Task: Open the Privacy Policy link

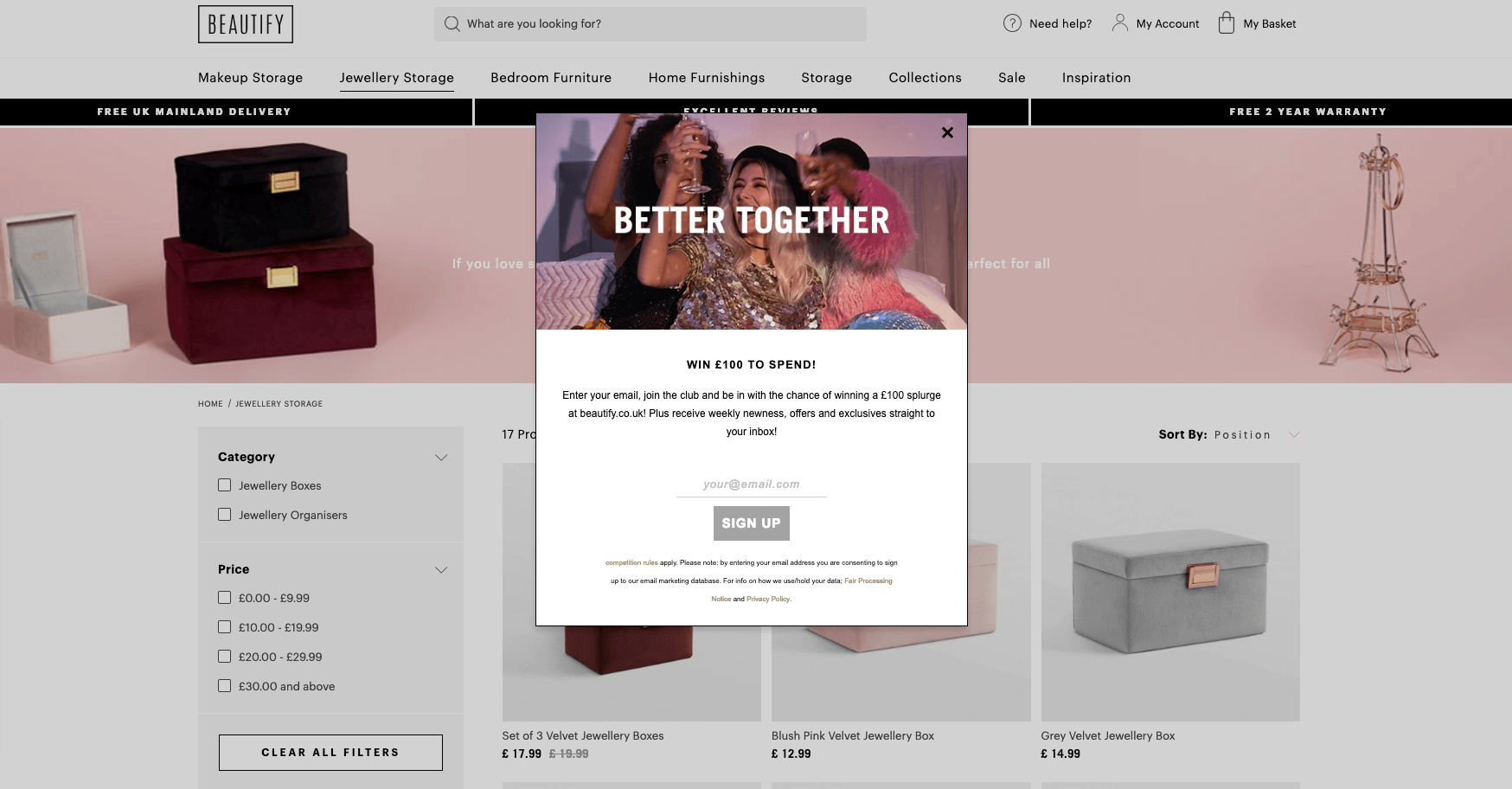Action: pyautogui.click(x=768, y=599)
